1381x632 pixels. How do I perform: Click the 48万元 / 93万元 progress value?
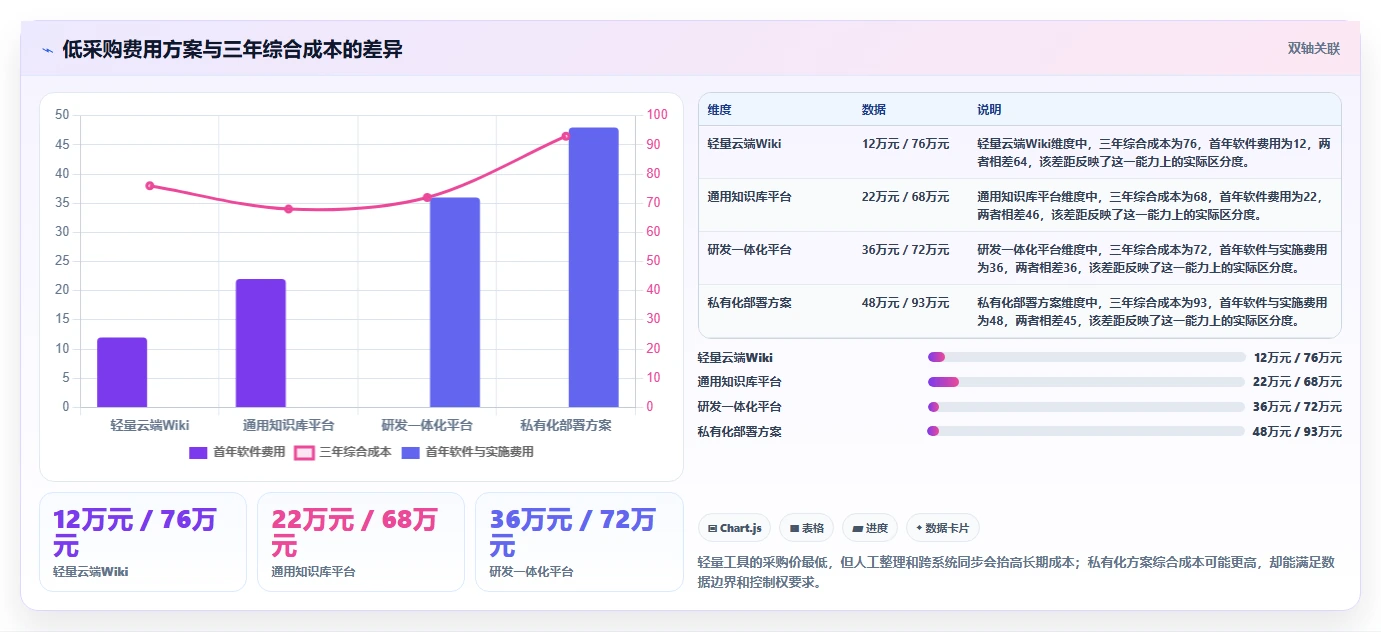point(1298,432)
